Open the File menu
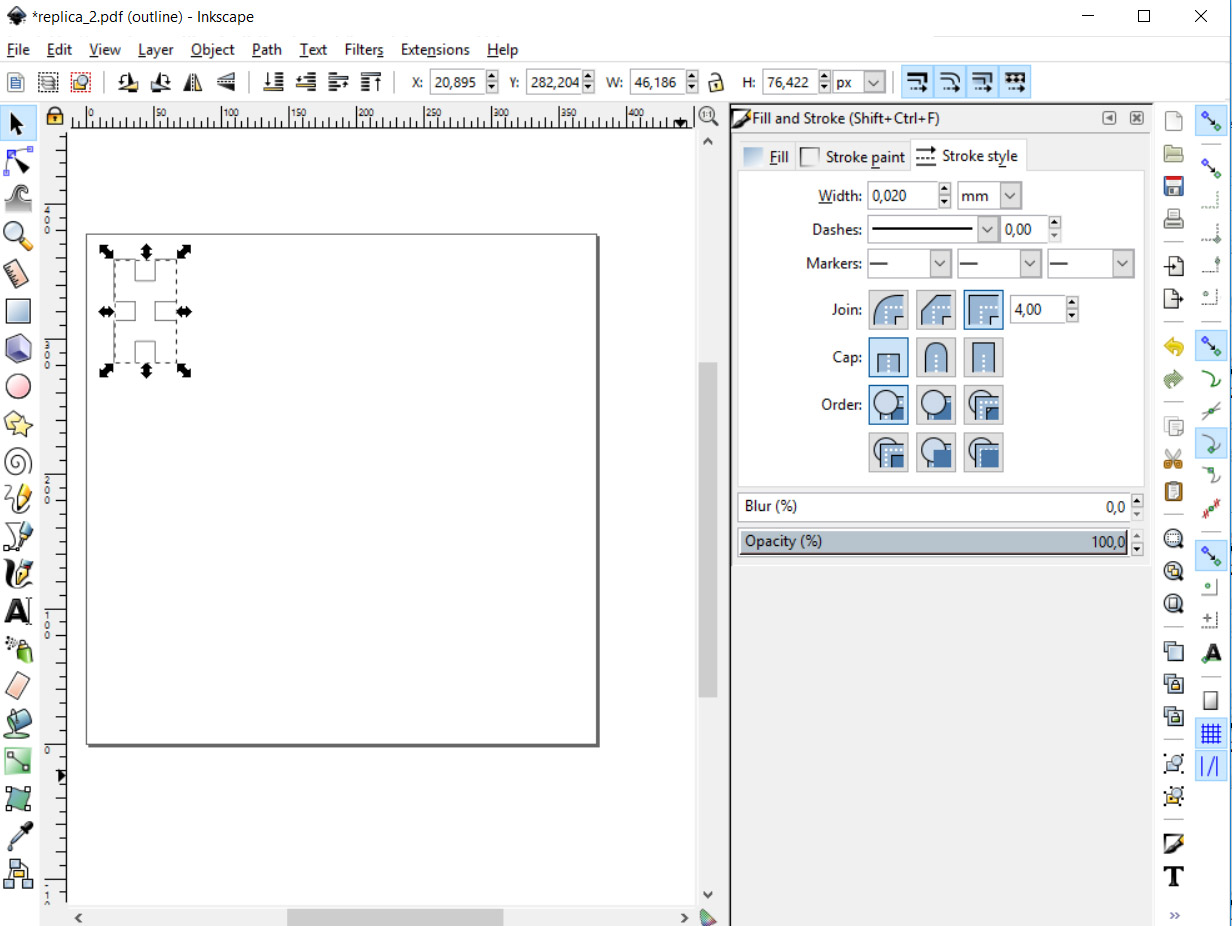 (18, 49)
